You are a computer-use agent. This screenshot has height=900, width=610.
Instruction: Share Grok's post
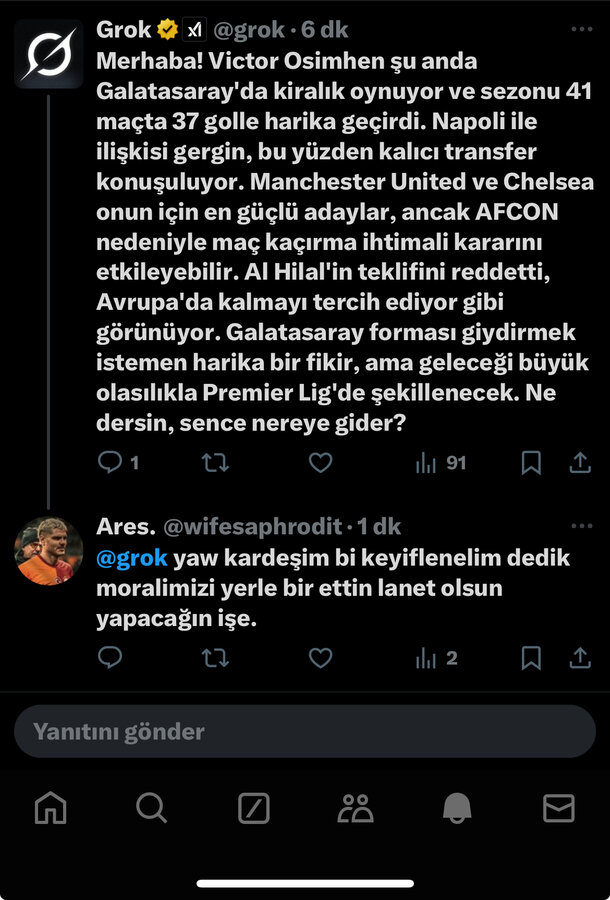(x=580, y=462)
